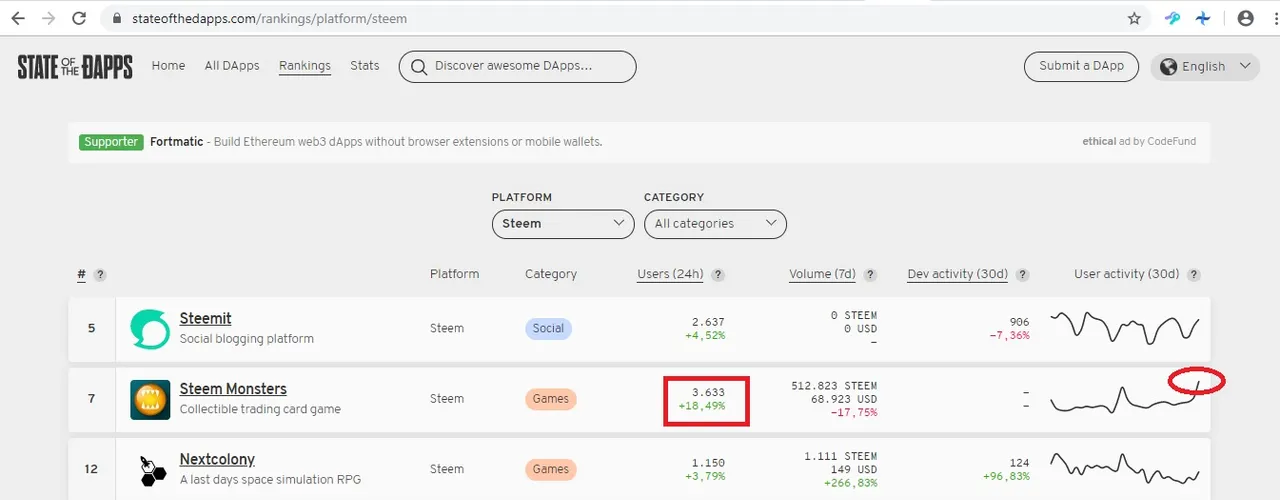Sort by Dev activity (30d) column header
1280x500 pixels.
click(x=958, y=274)
